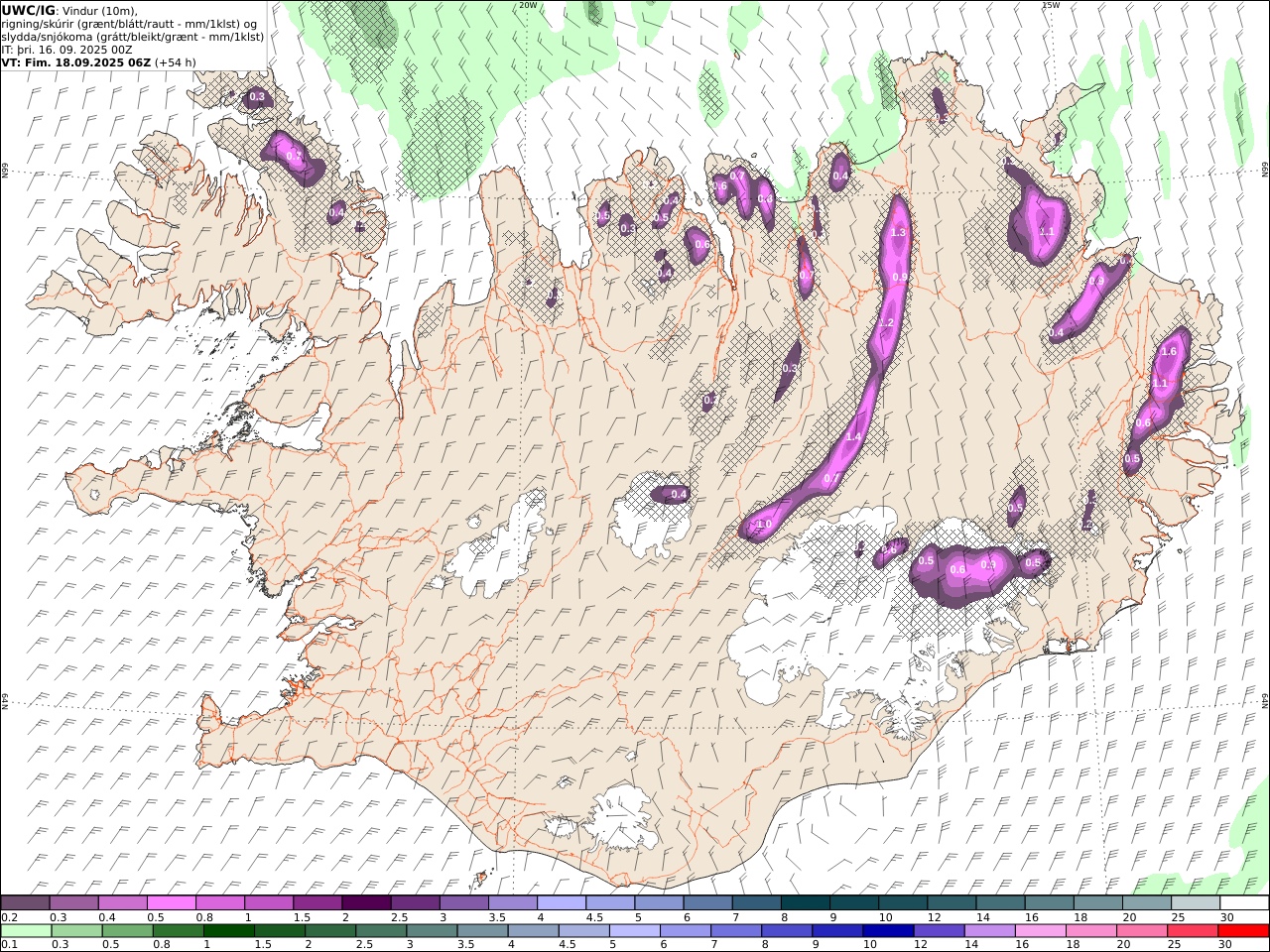1270x952 pixels.
Task: Click the mauve 0.3 snow swatch
Action: (73, 902)
